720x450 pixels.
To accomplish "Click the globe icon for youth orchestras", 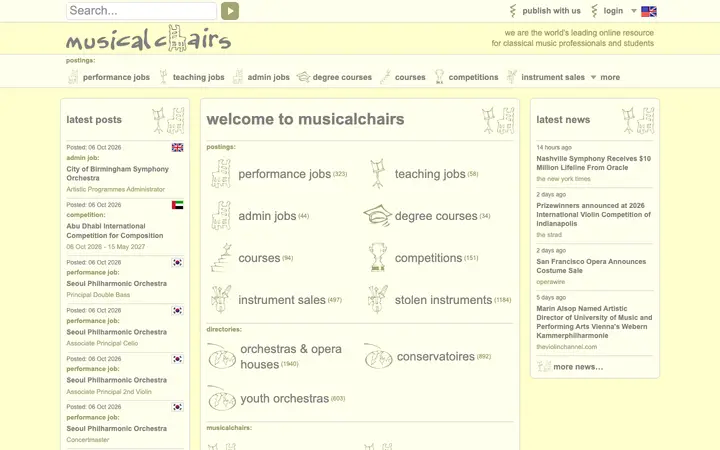I will [222, 398].
